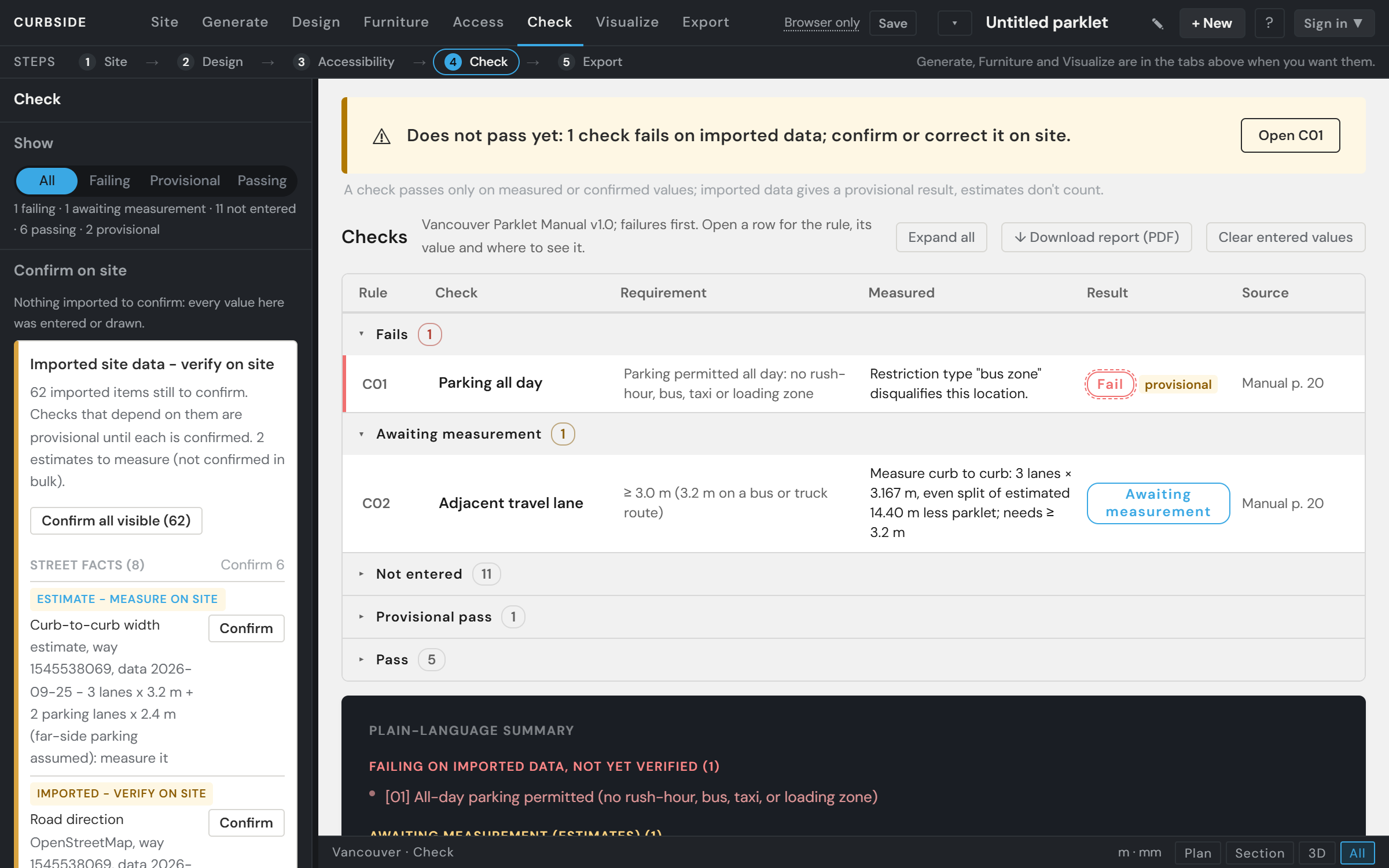Click the Save button
1389x868 pixels.
point(892,23)
